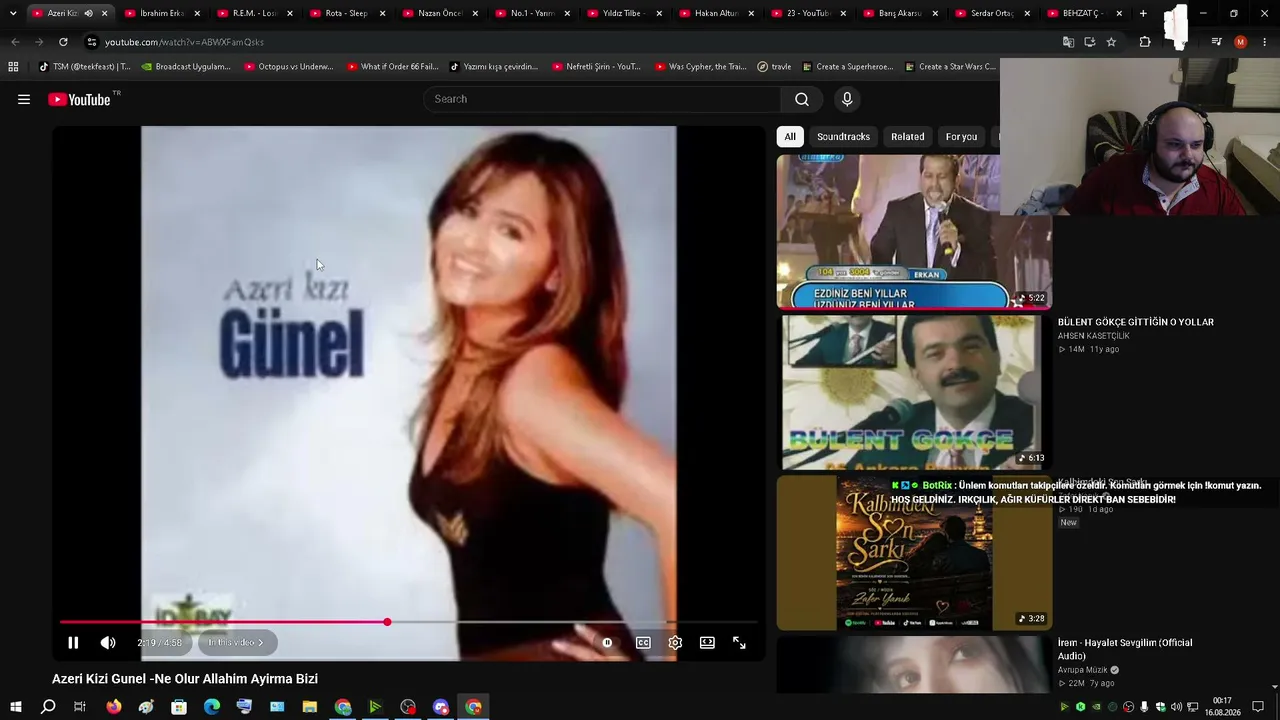Open the 'Broadcast Uygulam...' bookmark
Image resolution: width=1280 pixels, height=720 pixels.
[x=186, y=67]
